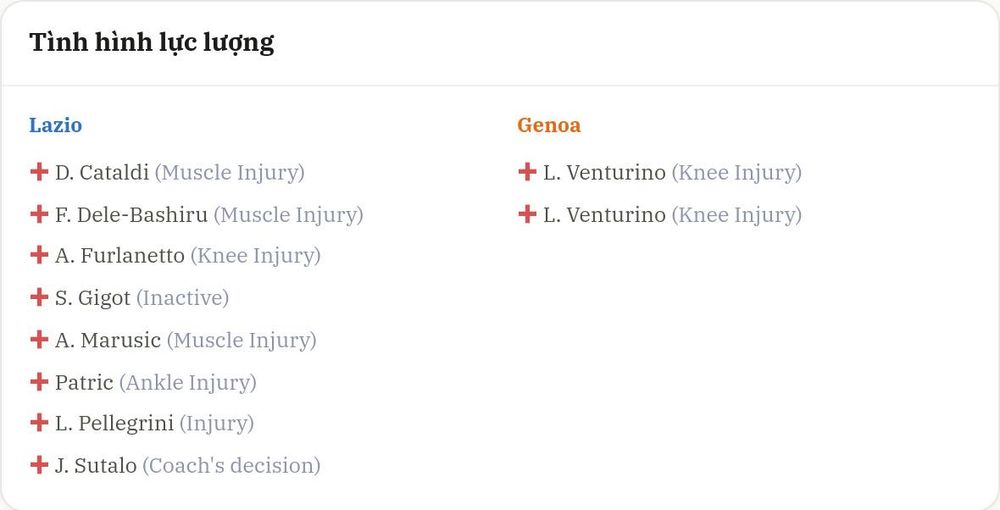Select the Patric player name

(84, 382)
